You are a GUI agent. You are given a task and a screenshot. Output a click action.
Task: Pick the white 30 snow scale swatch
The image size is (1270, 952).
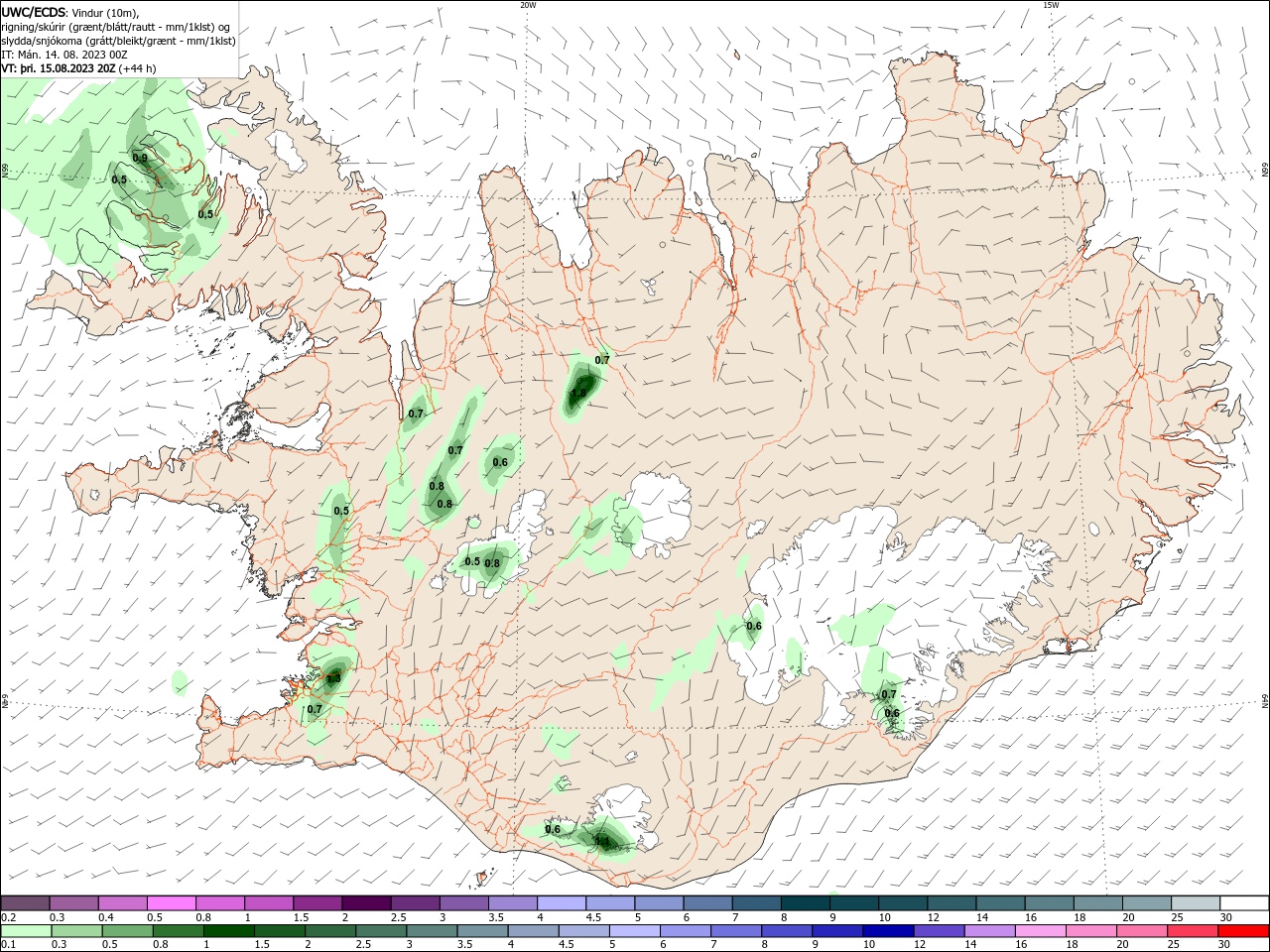coord(1244,902)
